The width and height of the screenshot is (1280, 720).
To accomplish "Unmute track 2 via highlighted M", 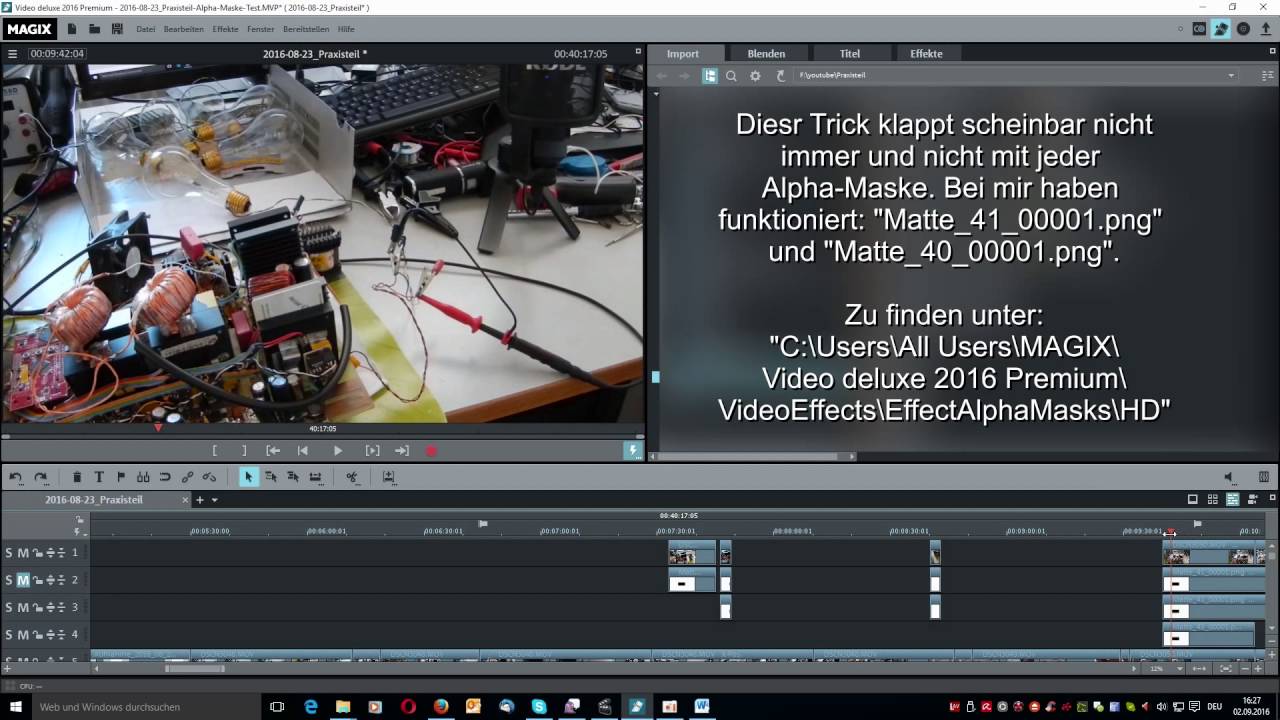I will 23,580.
